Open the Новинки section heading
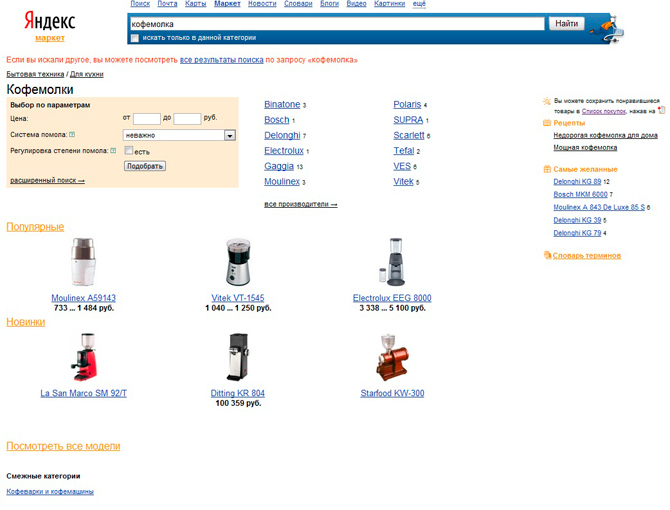The height and width of the screenshot is (510, 670). point(26,322)
